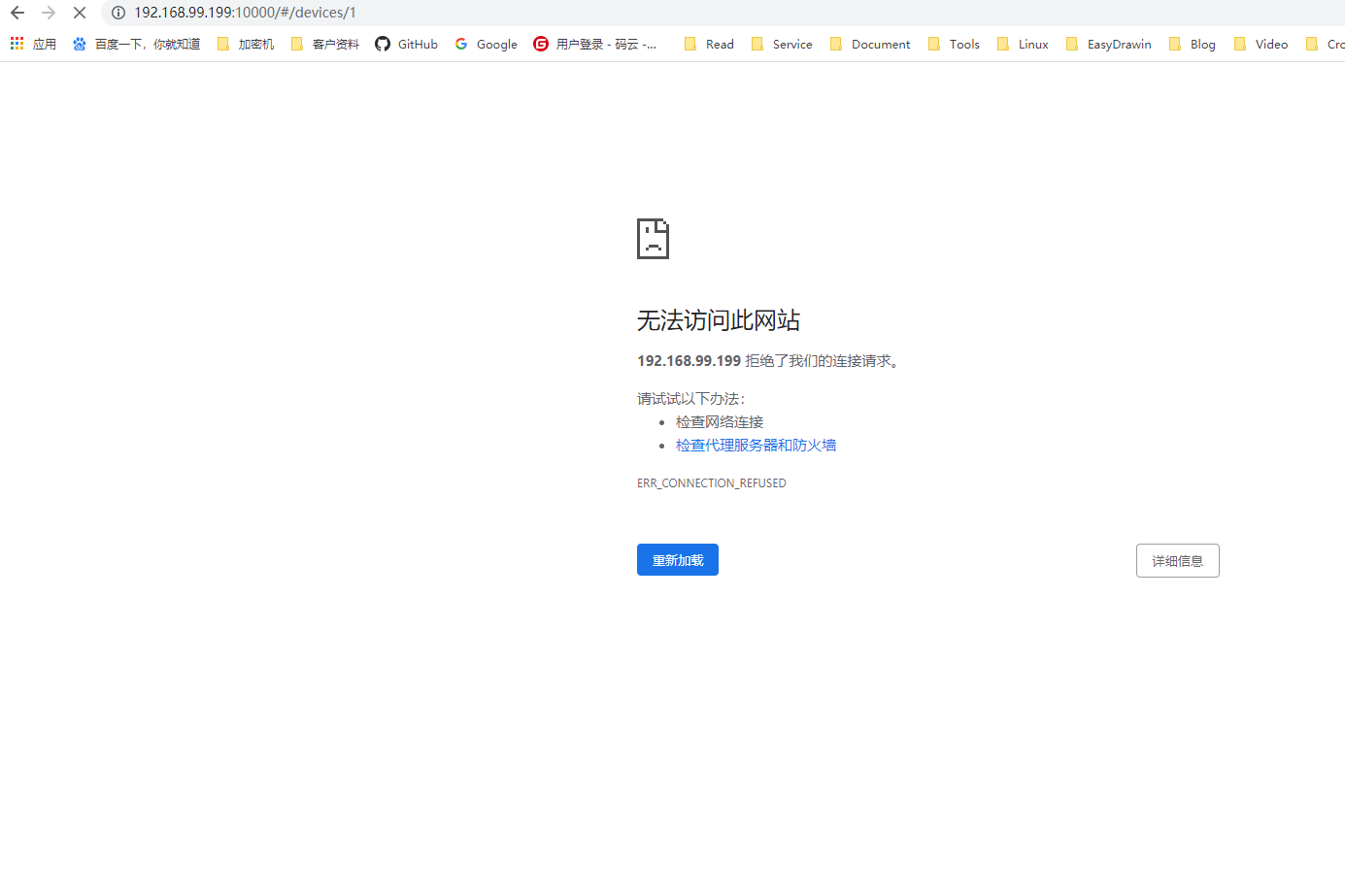The height and width of the screenshot is (896, 1345).
Task: Open the Service bookmark folder
Action: pos(782,44)
